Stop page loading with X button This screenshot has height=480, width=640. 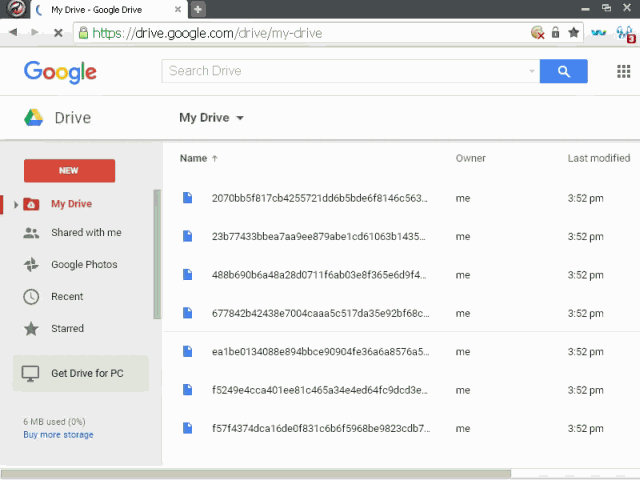click(58, 33)
